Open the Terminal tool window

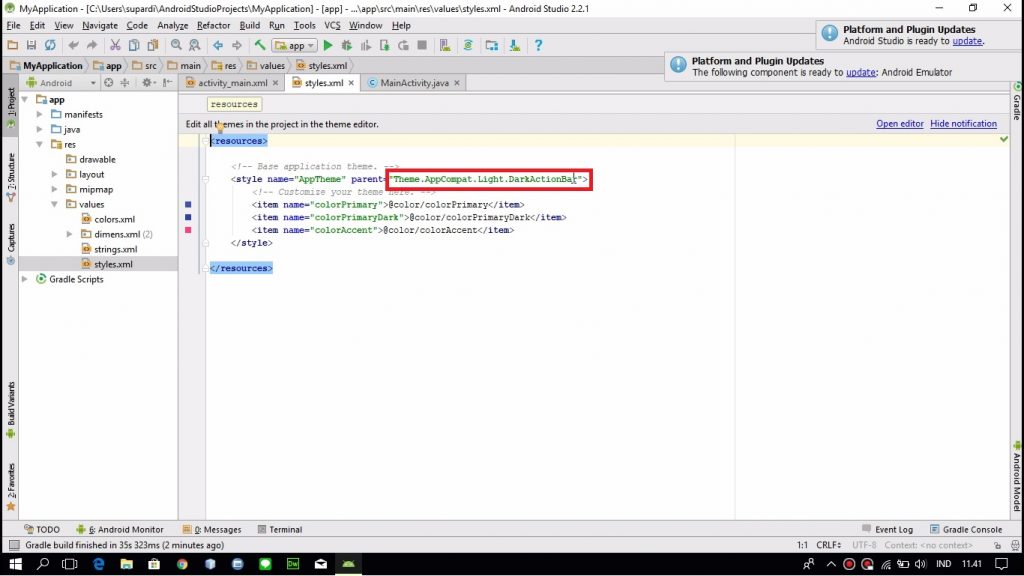click(279, 529)
